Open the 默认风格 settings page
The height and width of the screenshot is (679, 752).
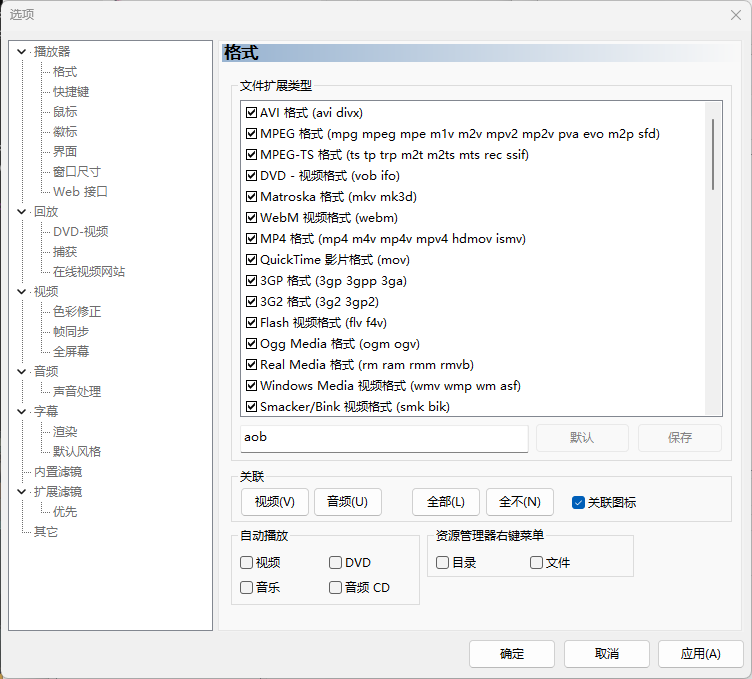coord(77,452)
